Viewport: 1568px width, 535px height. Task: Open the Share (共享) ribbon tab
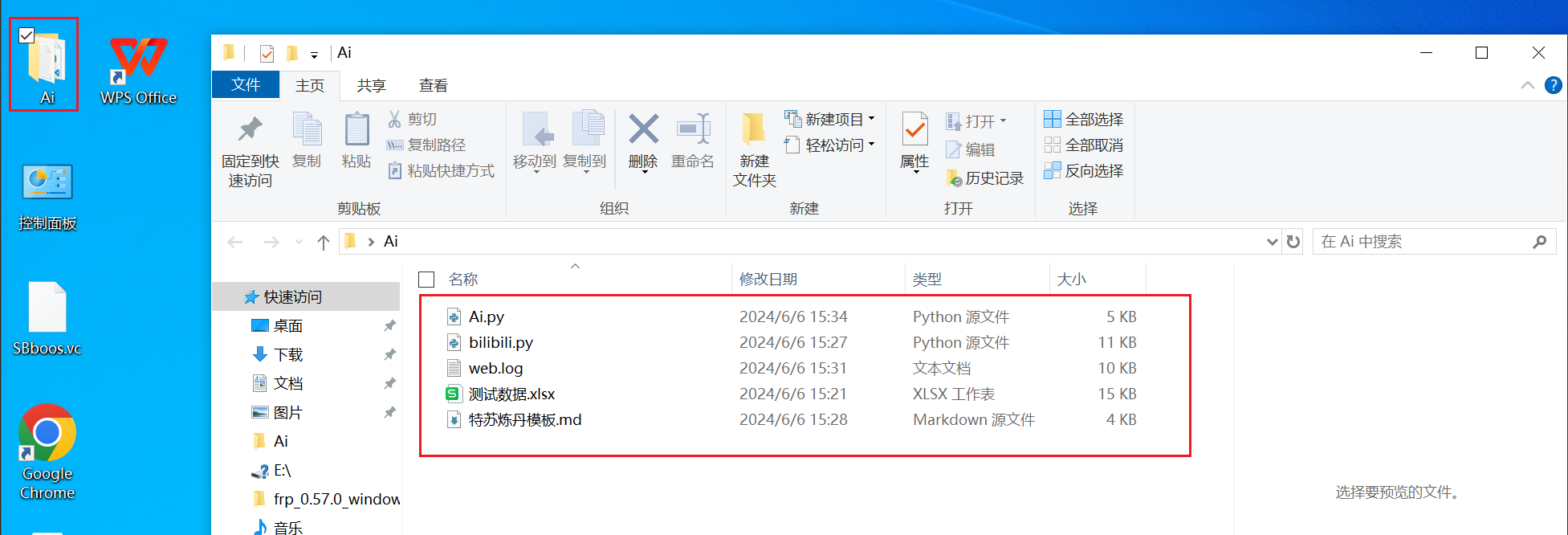click(x=371, y=85)
